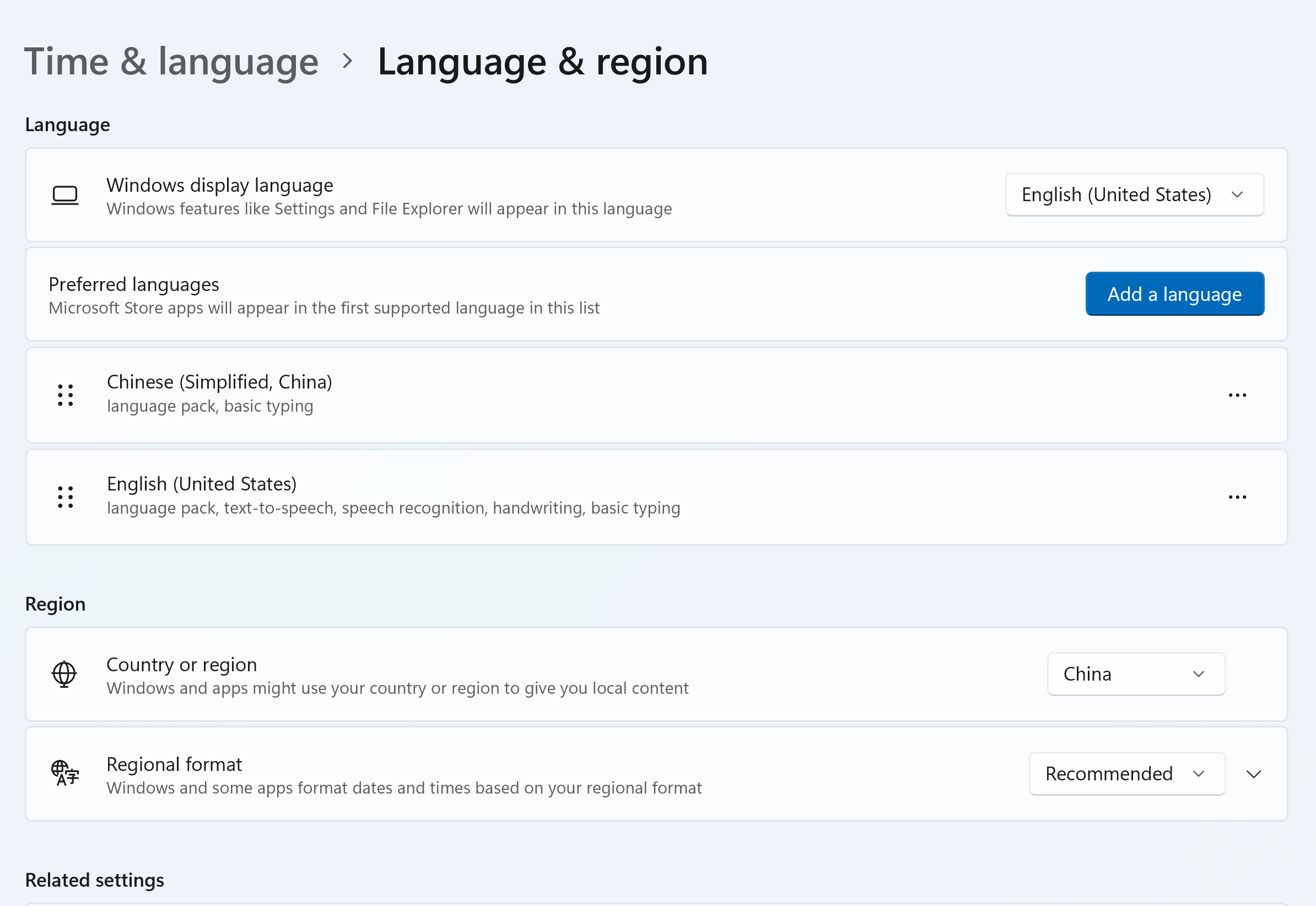Open more options for English (United States)

[1237, 497]
